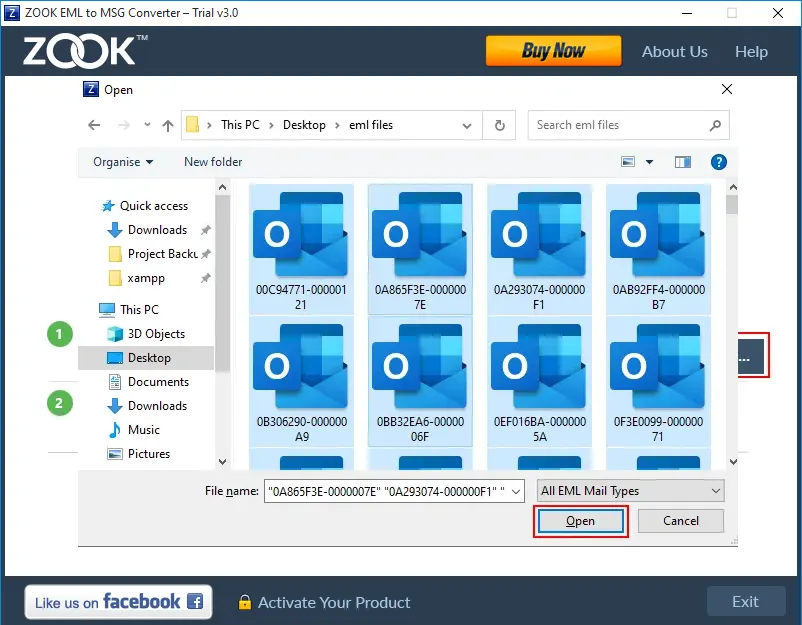This screenshot has width=802, height=625.
Task: Click eml files in address breadcrumb
Action: (x=371, y=125)
